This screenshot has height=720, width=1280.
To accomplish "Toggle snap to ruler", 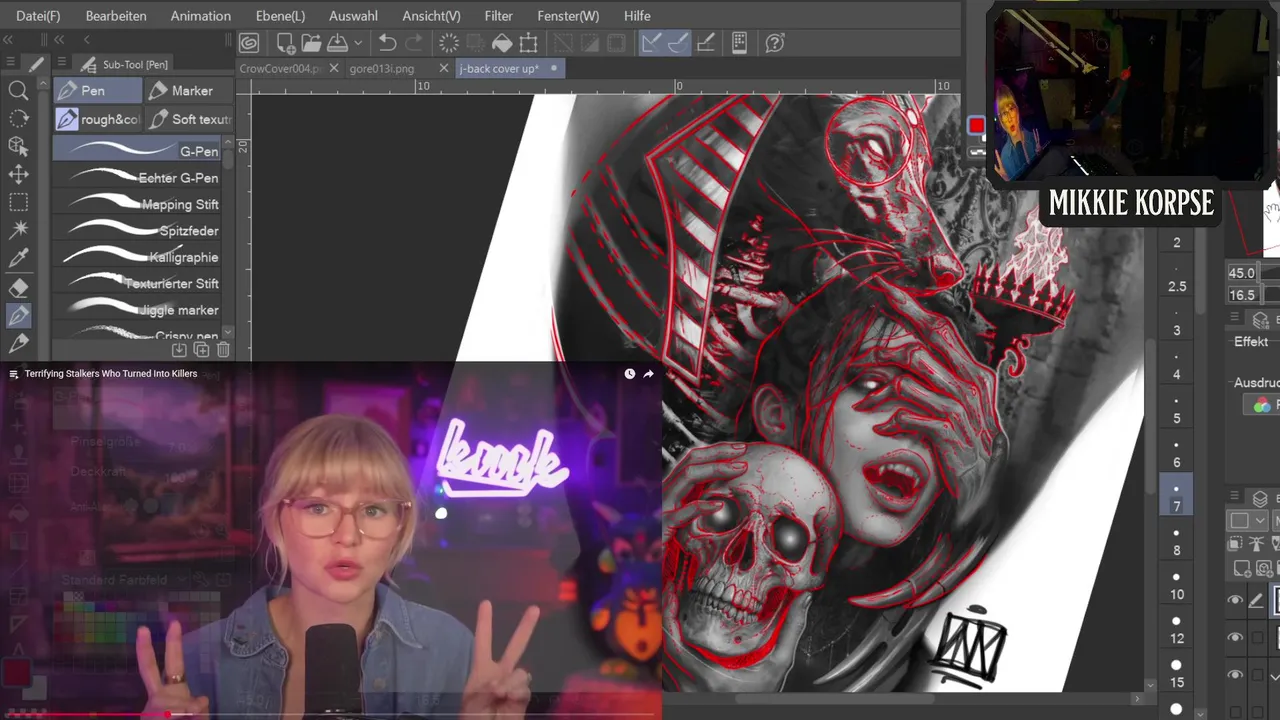I will [x=651, y=43].
